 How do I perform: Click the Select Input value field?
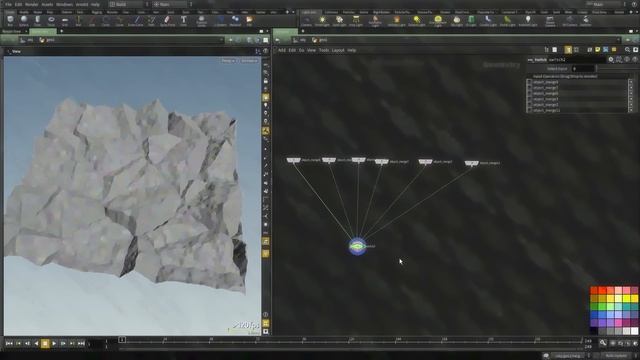coord(583,69)
